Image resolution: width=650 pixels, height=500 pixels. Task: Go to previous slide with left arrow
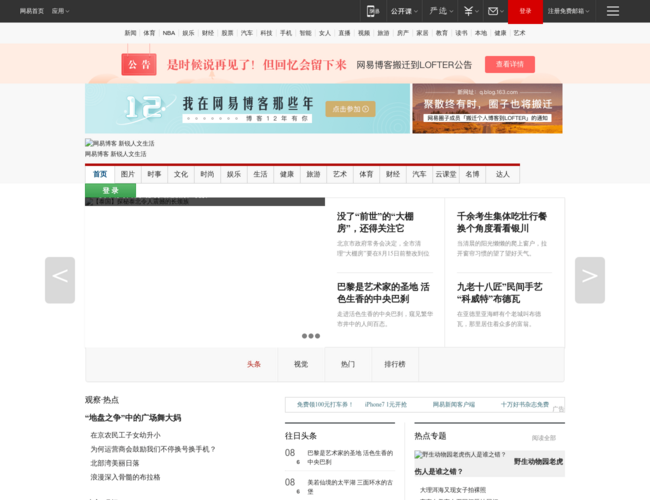point(60,280)
